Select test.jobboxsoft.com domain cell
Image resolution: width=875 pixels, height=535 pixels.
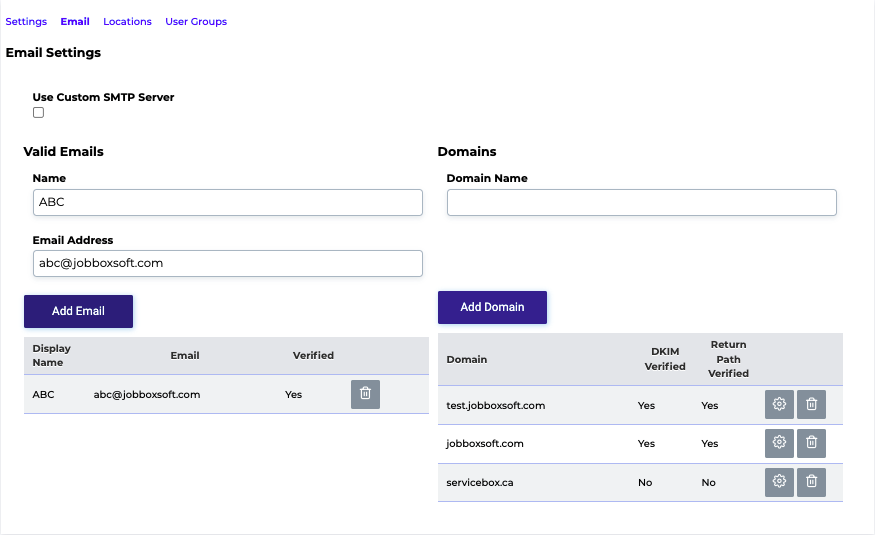point(496,406)
